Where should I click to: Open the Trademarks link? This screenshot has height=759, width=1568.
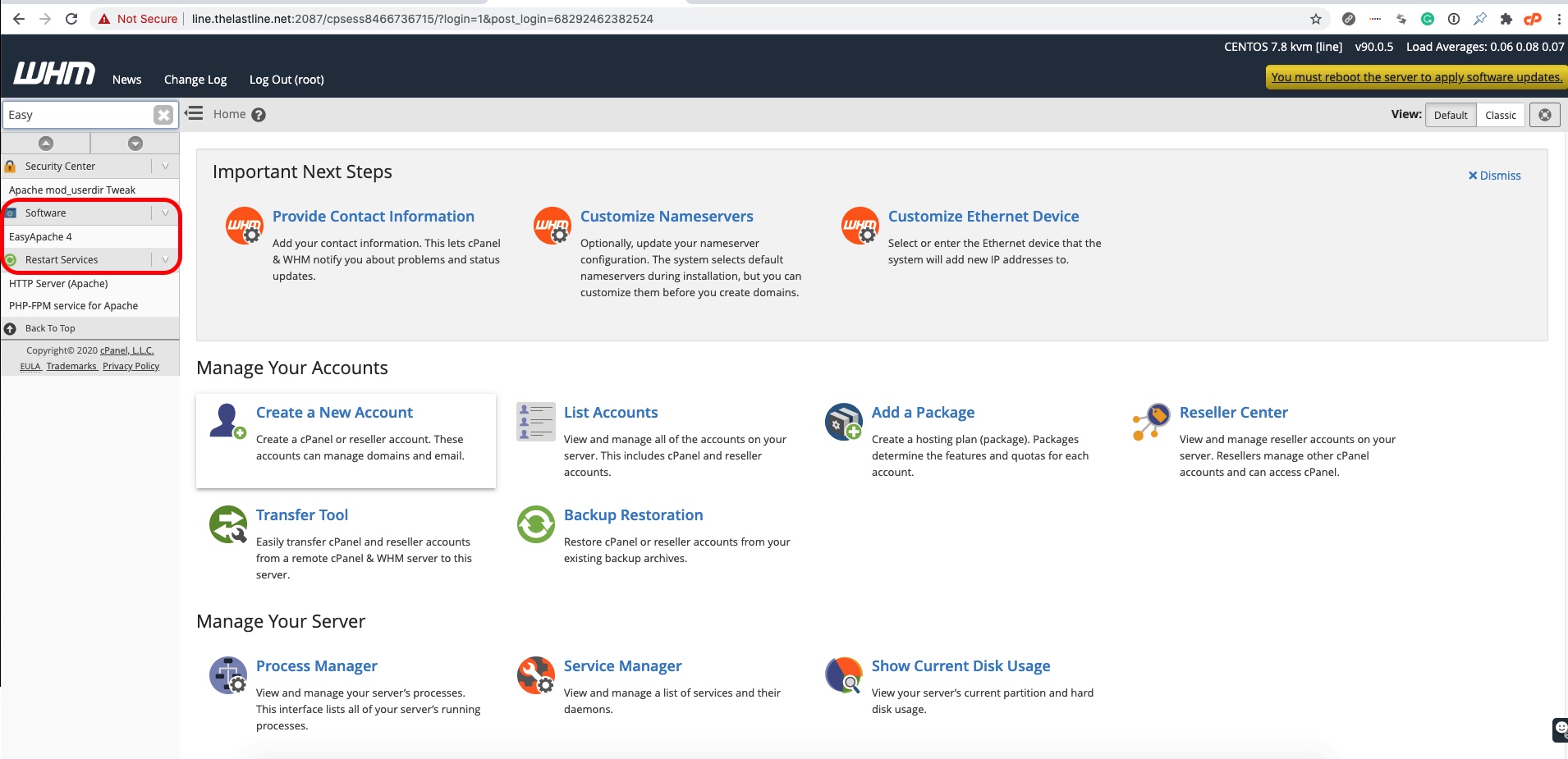click(71, 367)
